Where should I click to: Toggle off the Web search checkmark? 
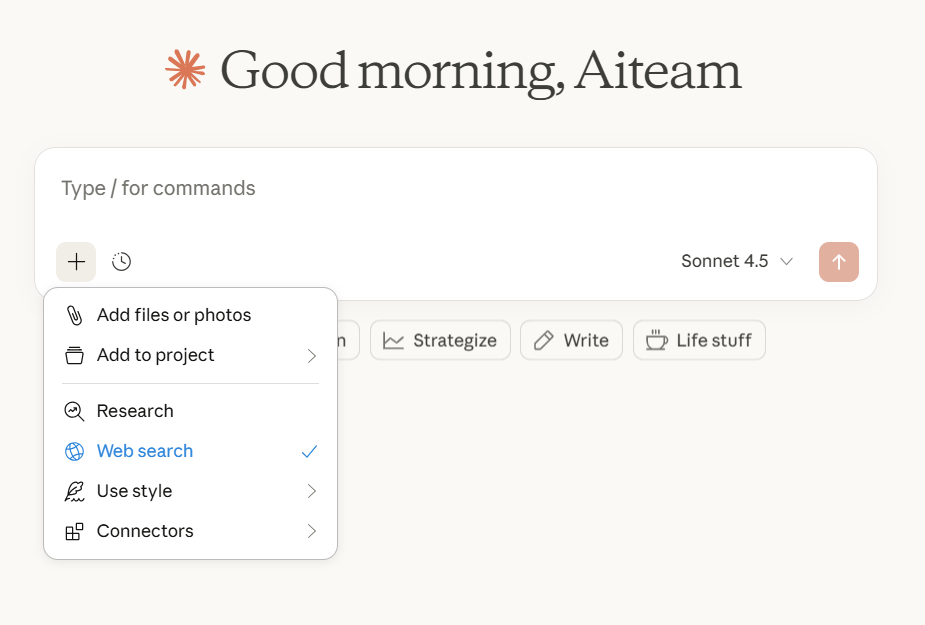tap(309, 451)
